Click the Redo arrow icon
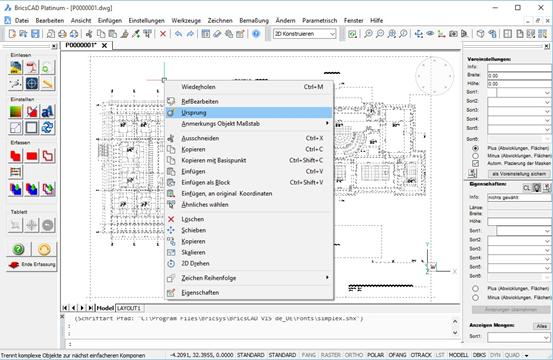 pyautogui.click(x=190, y=34)
